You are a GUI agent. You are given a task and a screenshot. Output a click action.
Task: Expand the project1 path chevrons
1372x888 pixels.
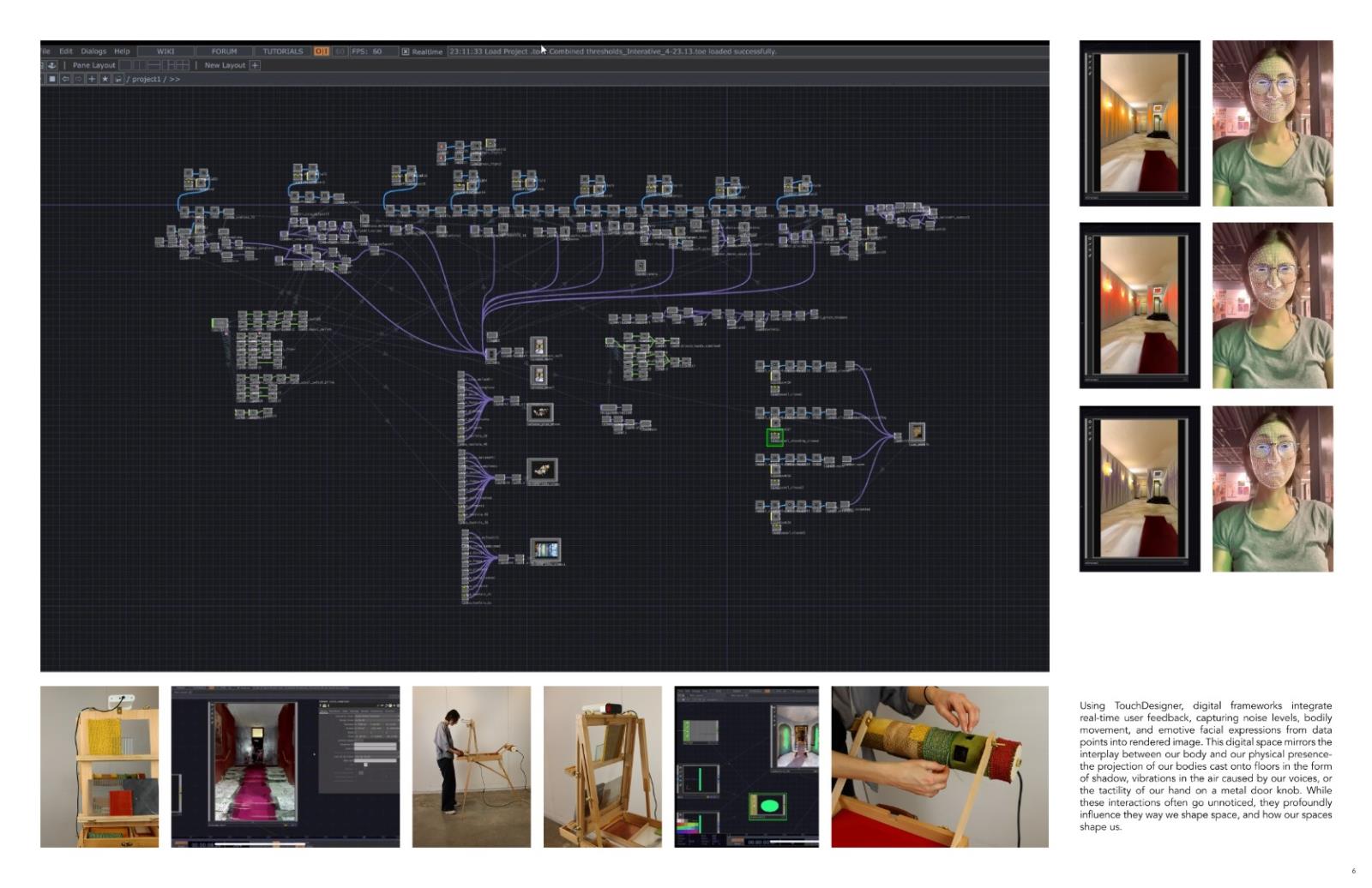[x=174, y=79]
